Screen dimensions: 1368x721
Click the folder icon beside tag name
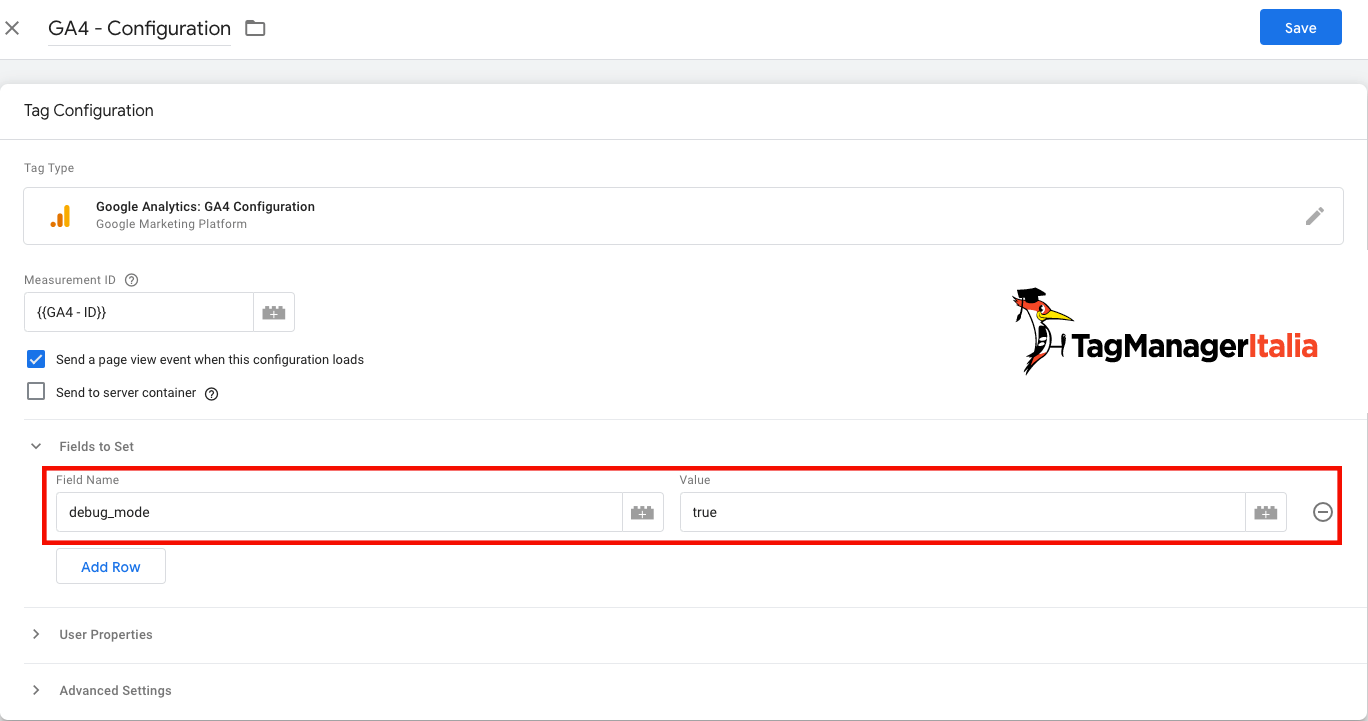point(255,28)
